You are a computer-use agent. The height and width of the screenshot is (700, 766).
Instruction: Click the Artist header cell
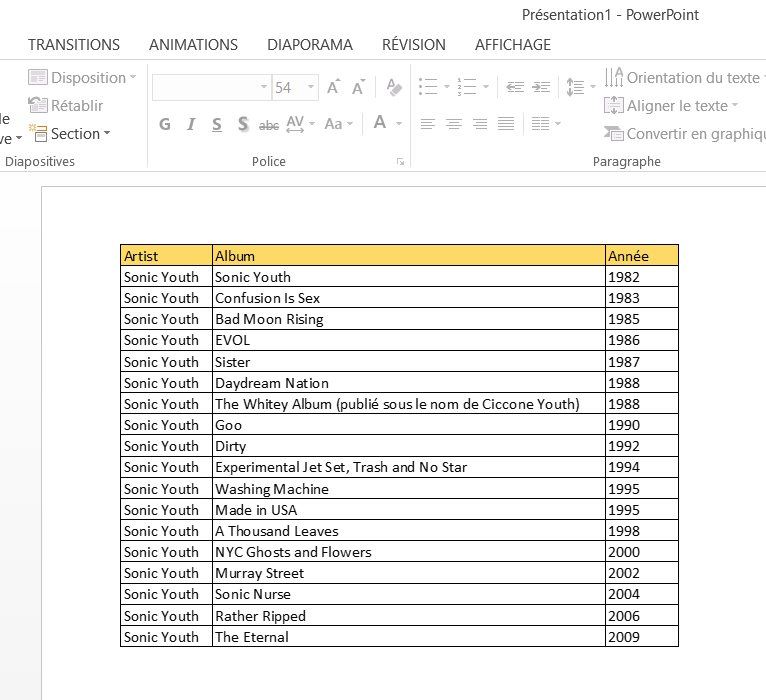click(167, 255)
